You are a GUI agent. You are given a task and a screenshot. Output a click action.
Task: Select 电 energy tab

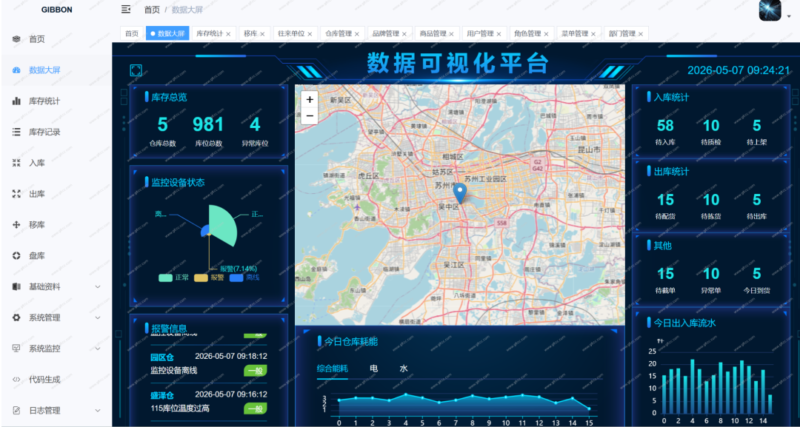click(373, 368)
